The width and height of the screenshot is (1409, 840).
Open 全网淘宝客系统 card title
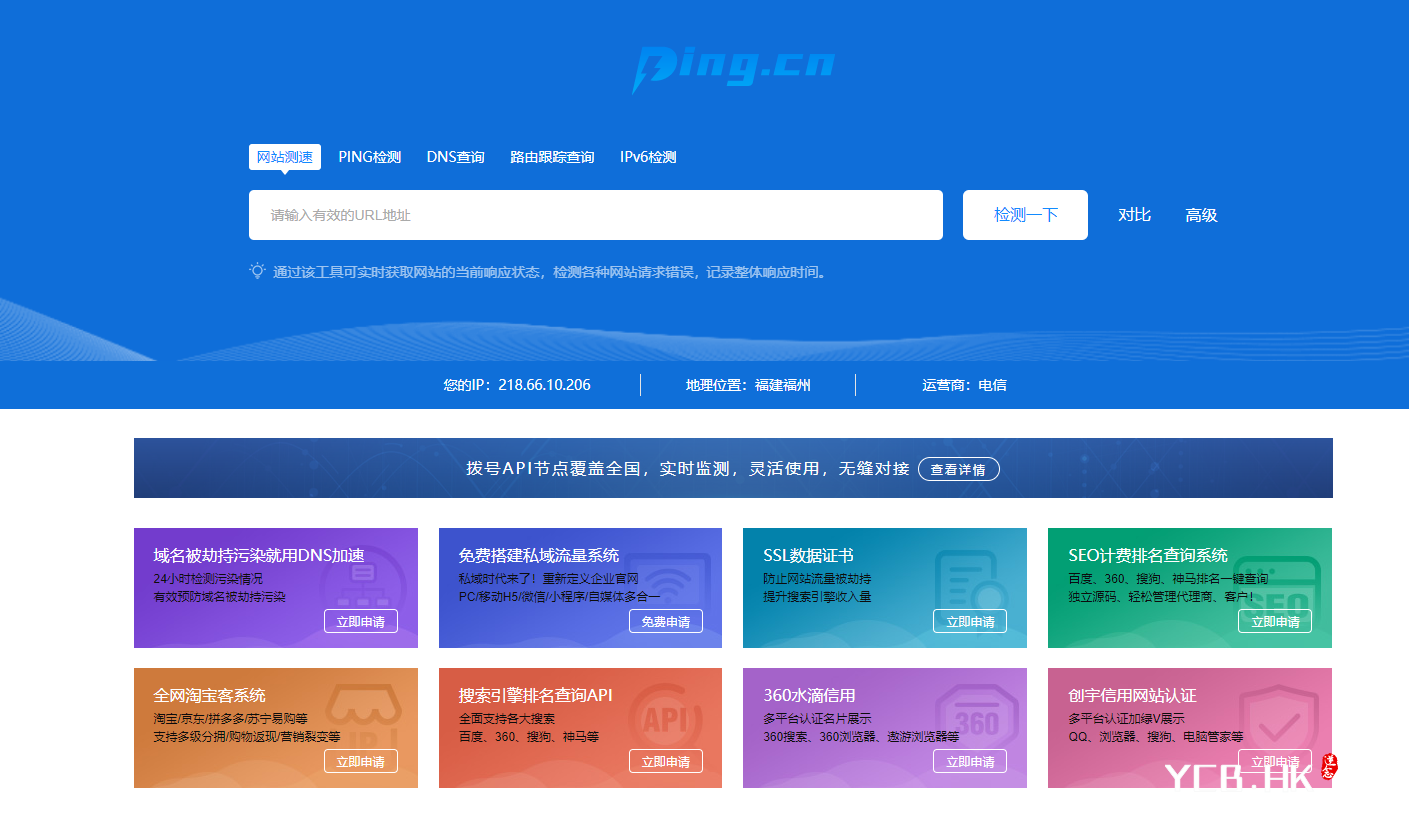pyautogui.click(x=210, y=695)
